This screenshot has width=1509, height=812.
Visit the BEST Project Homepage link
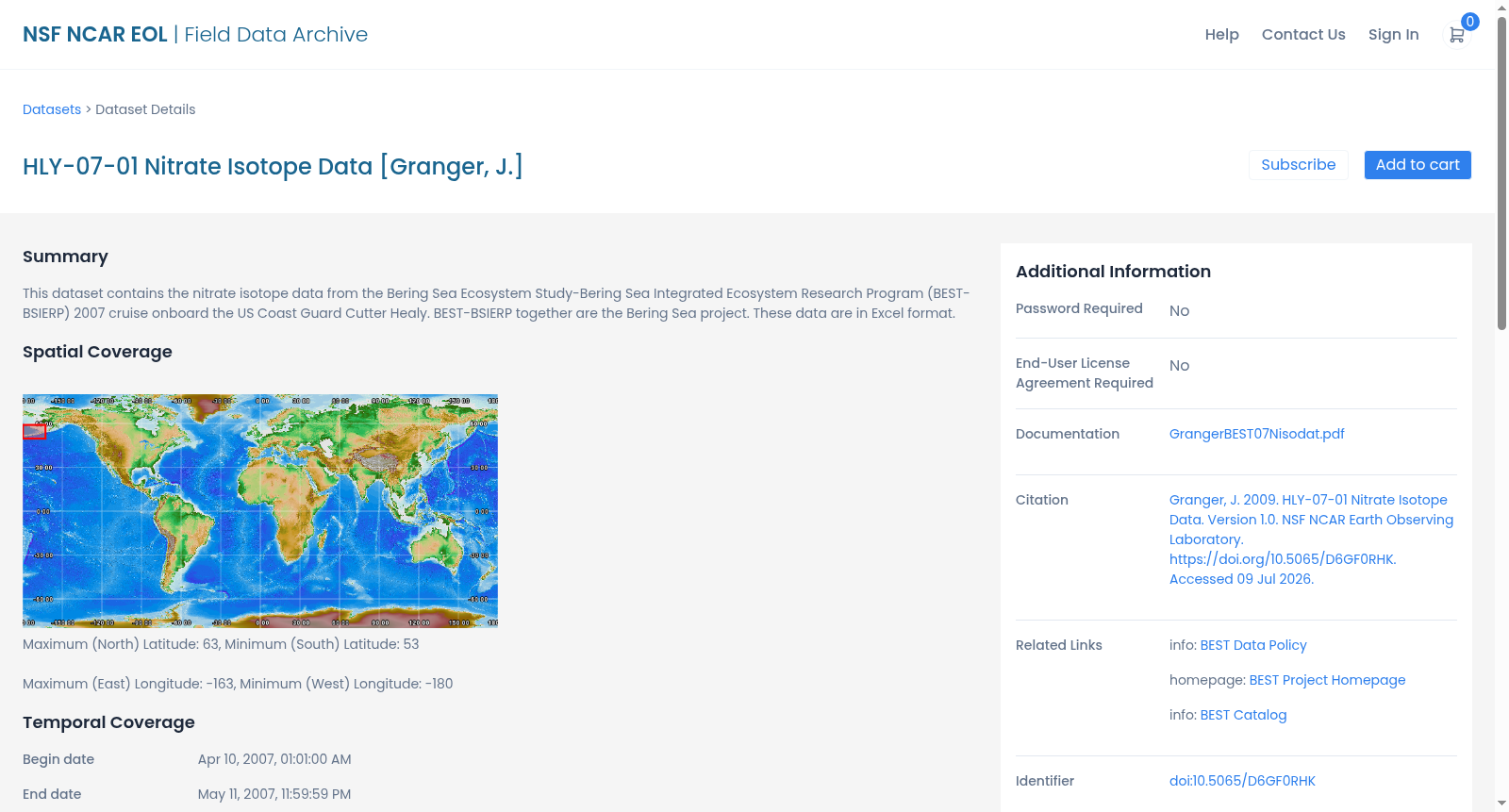pos(1327,680)
